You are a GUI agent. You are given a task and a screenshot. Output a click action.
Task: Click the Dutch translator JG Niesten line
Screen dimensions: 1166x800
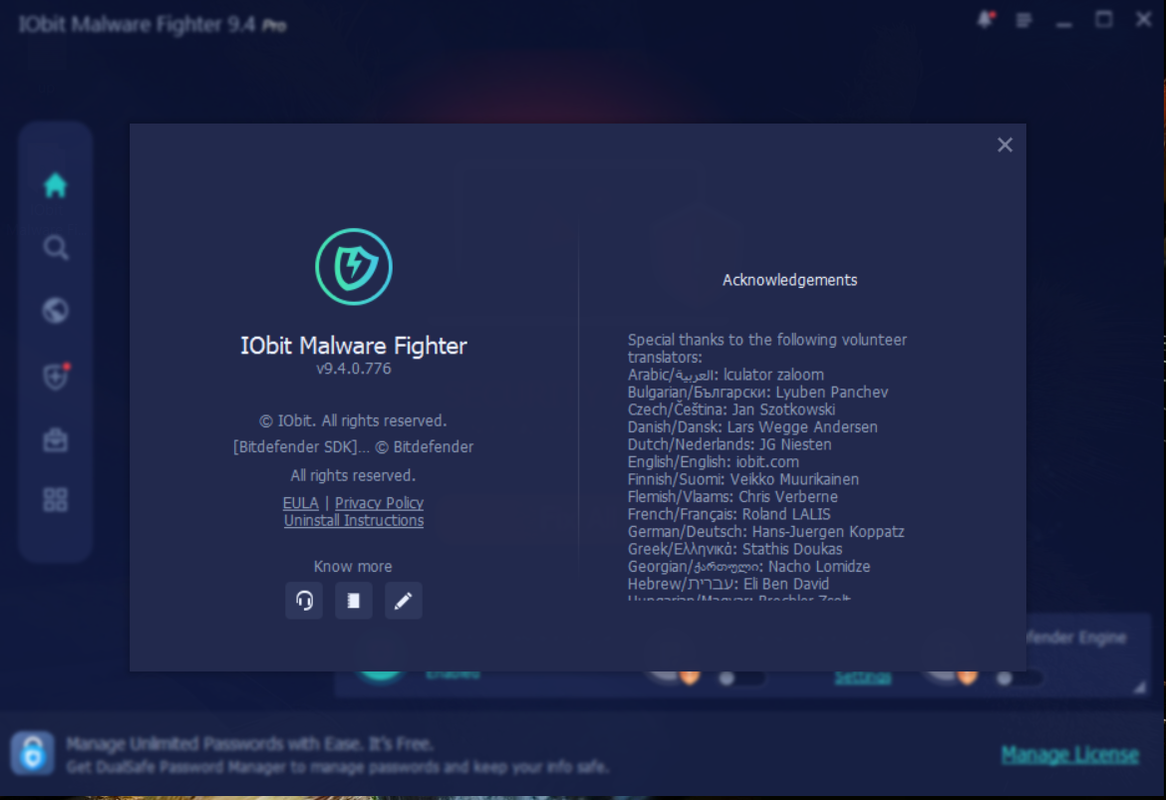[x=729, y=445]
